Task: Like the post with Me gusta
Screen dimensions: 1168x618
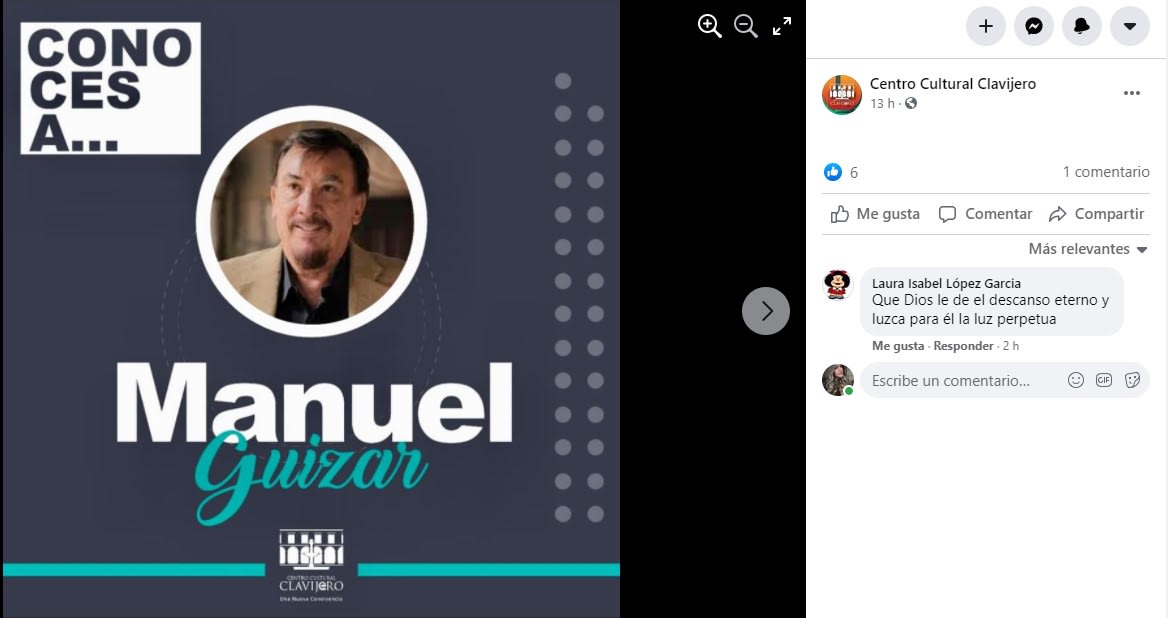Action: tap(875, 214)
